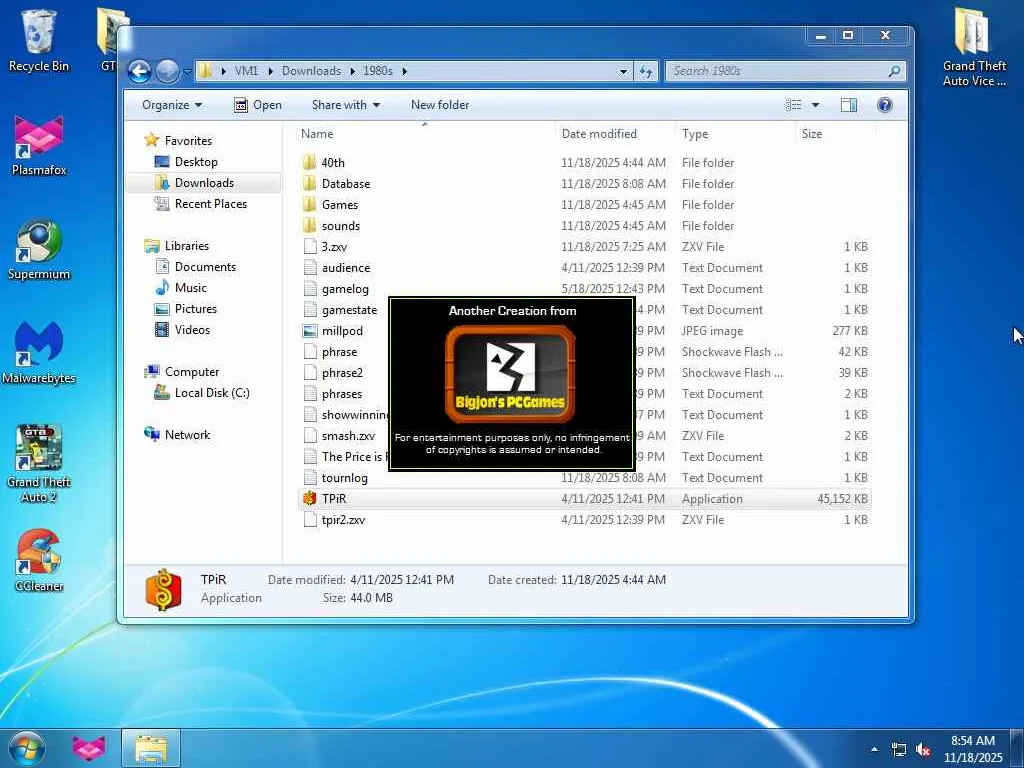Select Downloads in navigation pane

[204, 183]
